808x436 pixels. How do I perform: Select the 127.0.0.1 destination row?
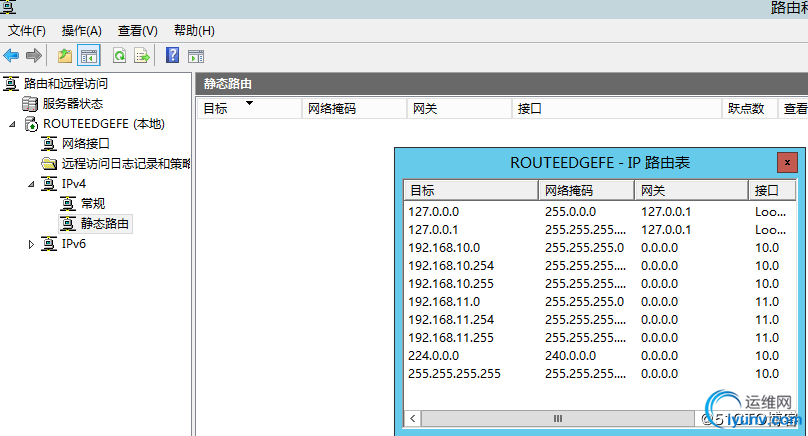[600, 230]
